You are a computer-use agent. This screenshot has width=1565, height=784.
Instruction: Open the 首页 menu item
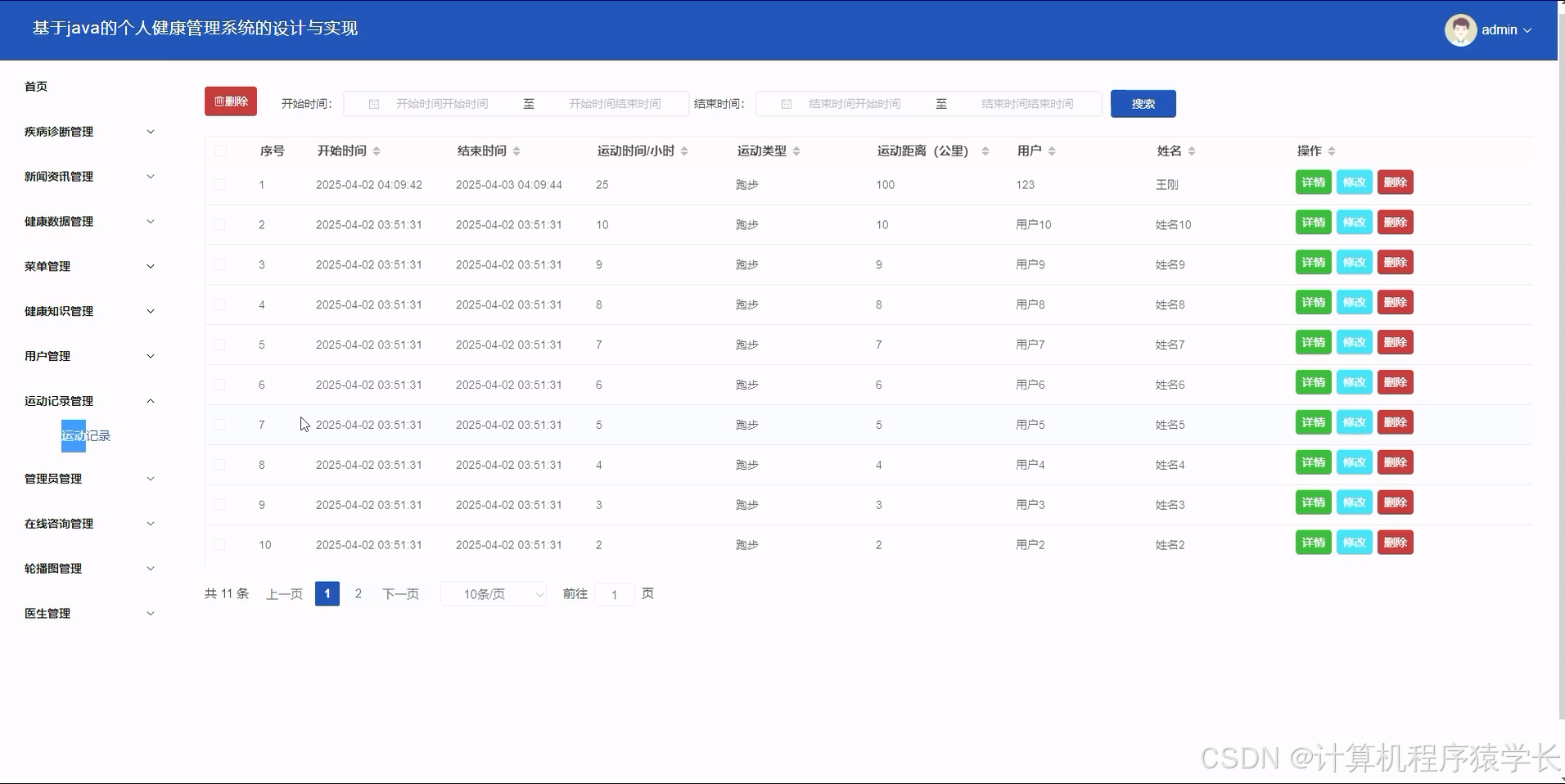[x=35, y=85]
